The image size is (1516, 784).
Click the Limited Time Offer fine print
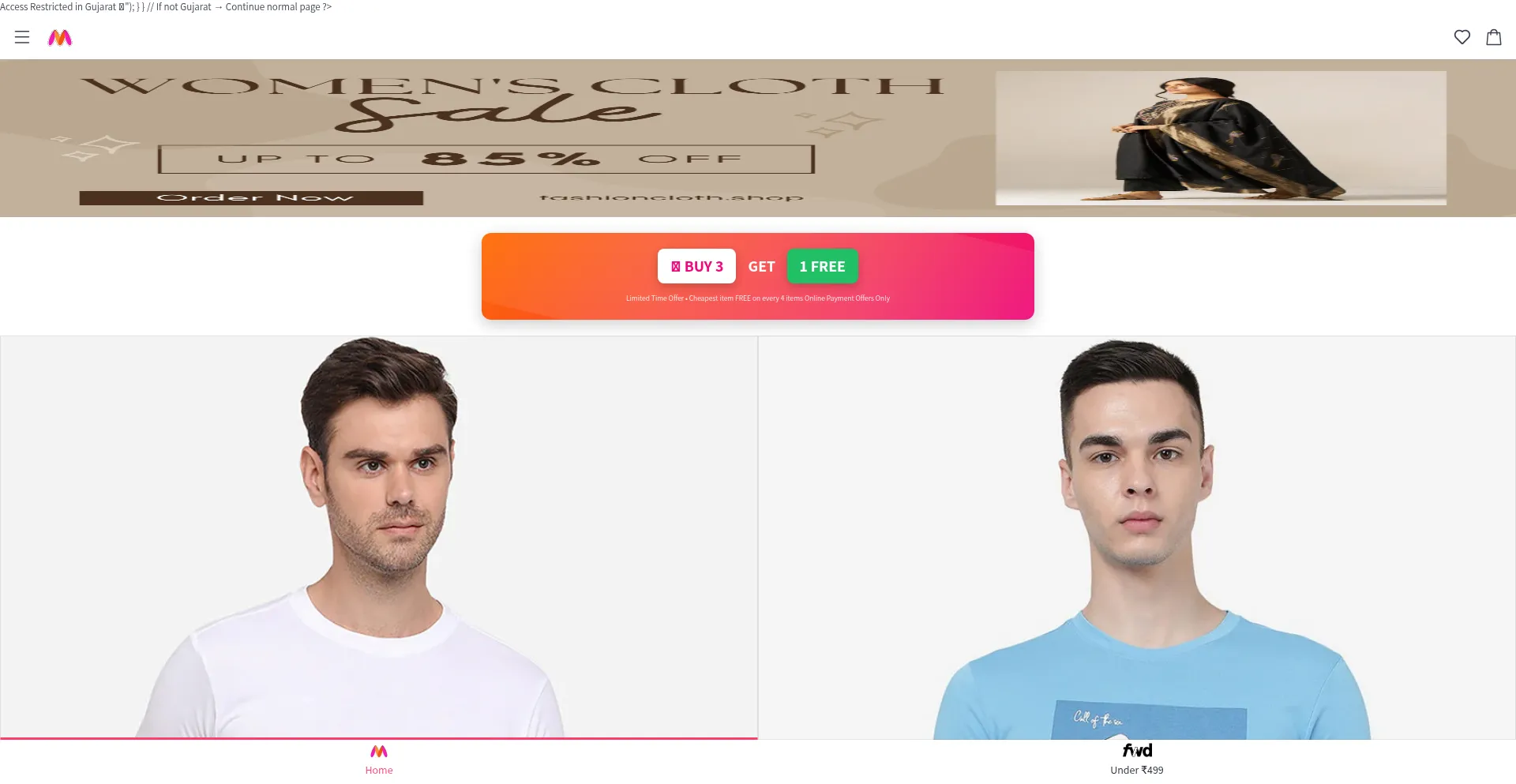click(x=758, y=298)
